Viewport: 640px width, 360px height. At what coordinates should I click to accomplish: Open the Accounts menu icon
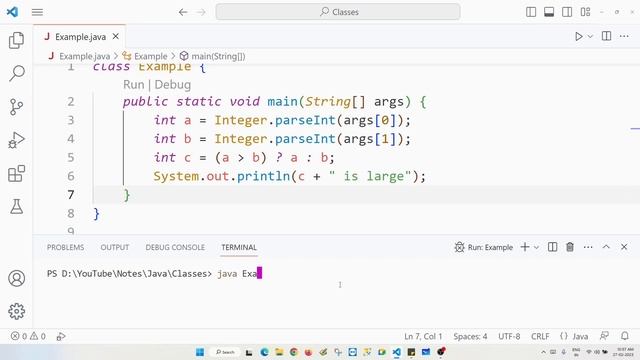[16, 278]
